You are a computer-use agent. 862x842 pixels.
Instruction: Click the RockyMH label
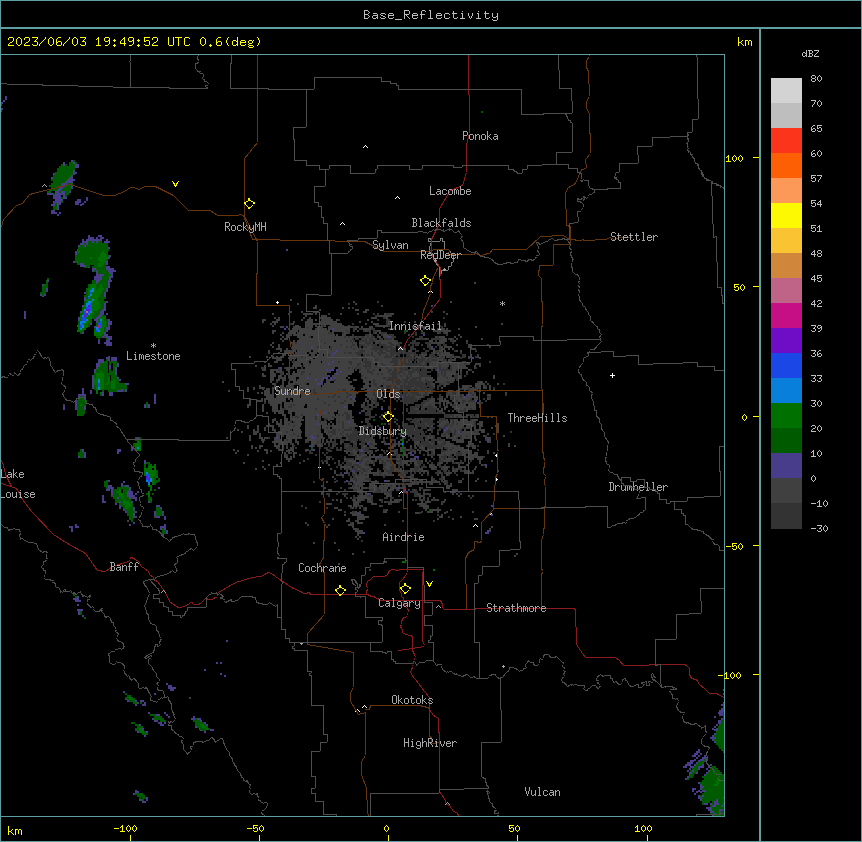[x=245, y=227]
